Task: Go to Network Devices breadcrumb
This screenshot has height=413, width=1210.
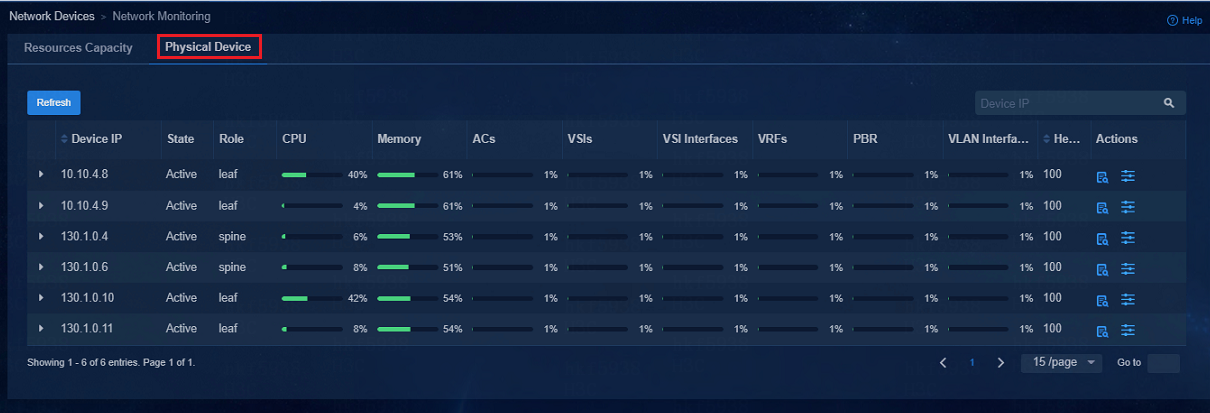Action: [x=52, y=17]
